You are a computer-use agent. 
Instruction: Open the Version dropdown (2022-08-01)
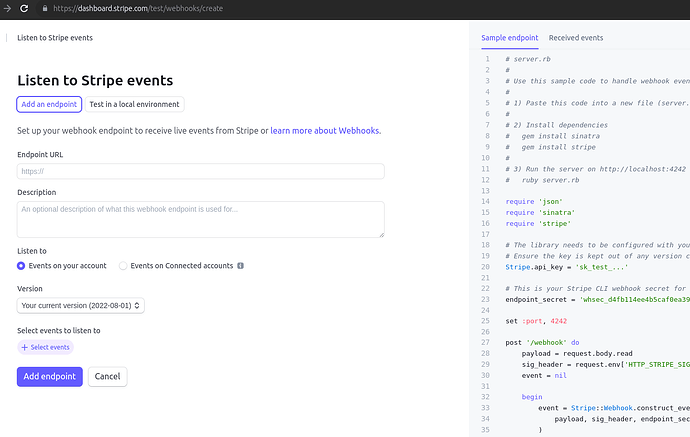click(81, 305)
